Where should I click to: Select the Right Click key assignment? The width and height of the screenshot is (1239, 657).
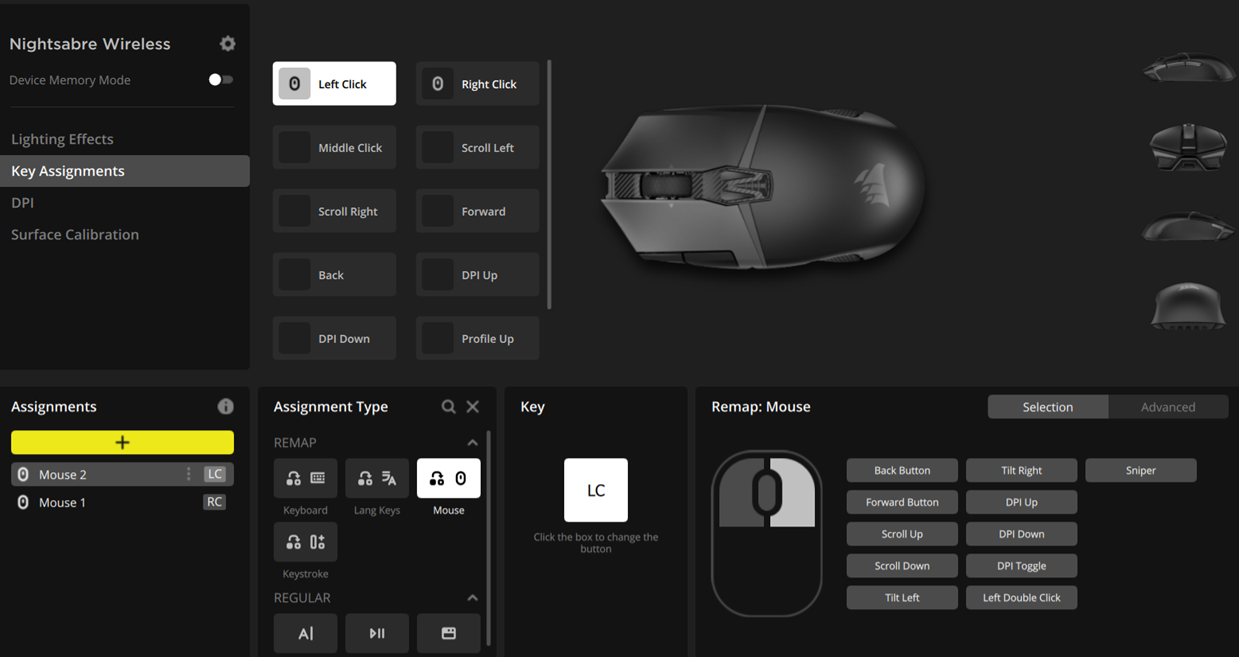pos(477,84)
